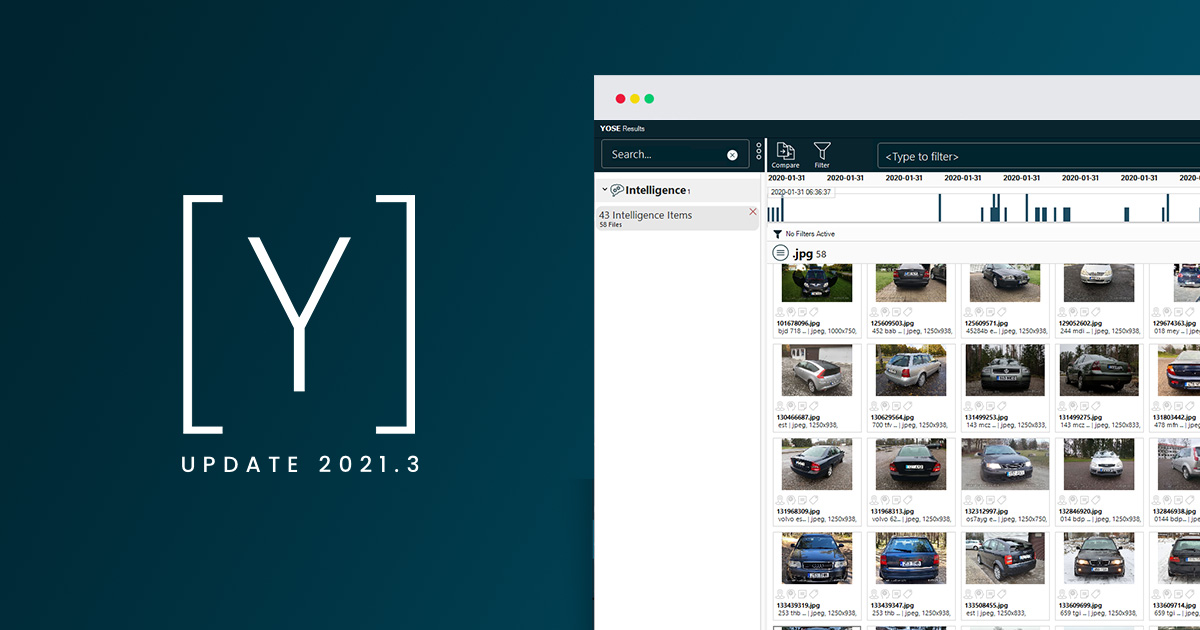Open the three-dot menu beside Search
Image resolution: width=1200 pixels, height=630 pixels.
758,152
